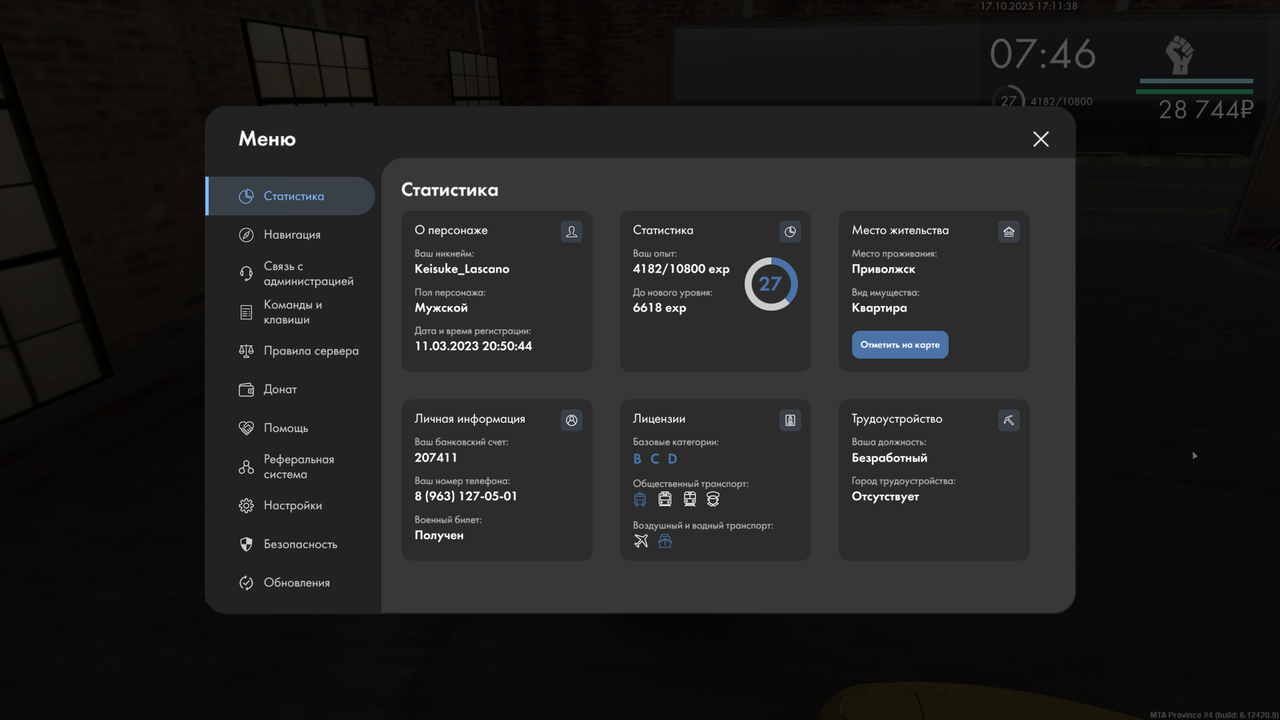Click the HUD money 28 744₽

[x=1206, y=110]
